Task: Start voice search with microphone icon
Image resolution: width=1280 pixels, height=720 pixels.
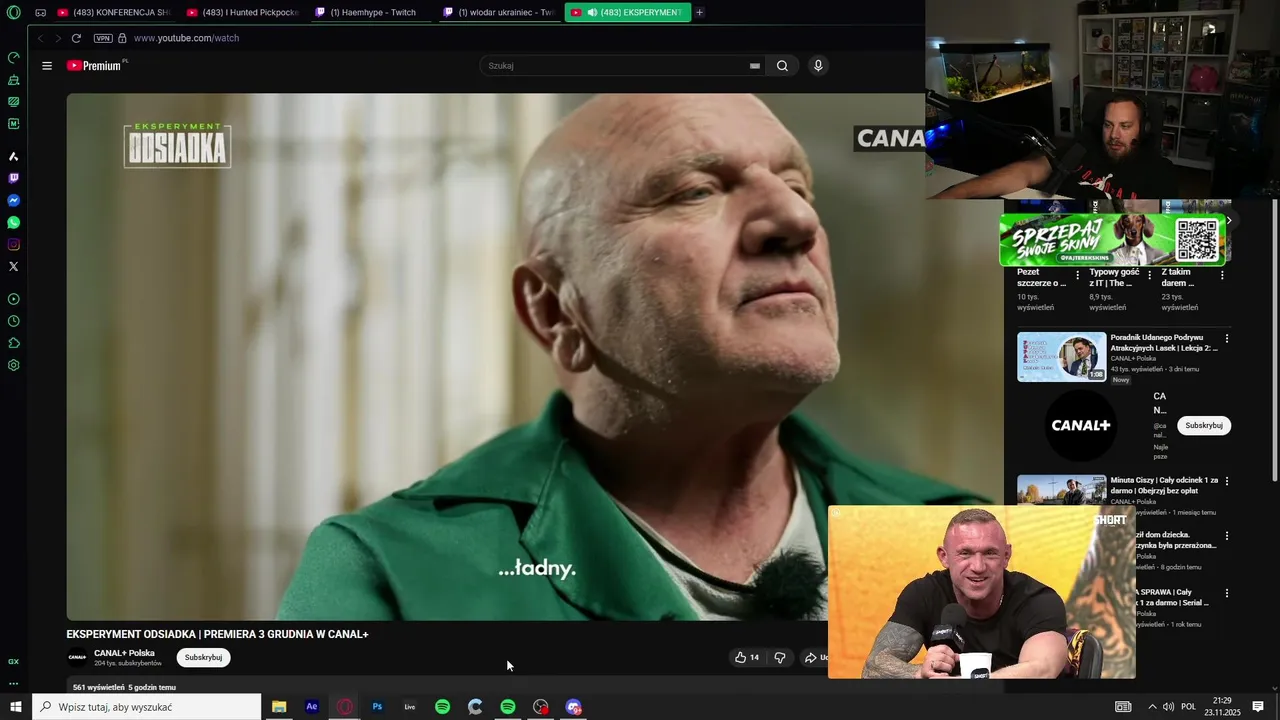Action: point(818,66)
